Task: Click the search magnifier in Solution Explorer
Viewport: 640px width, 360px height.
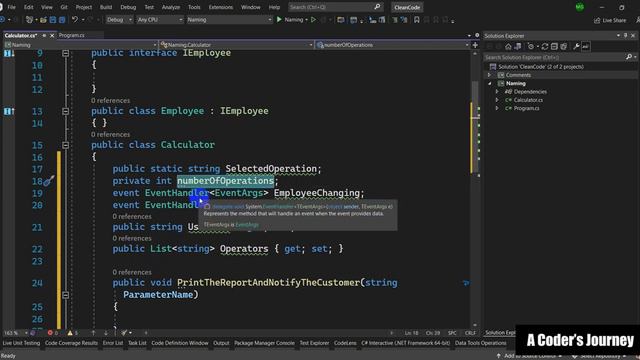Action: tap(629, 57)
